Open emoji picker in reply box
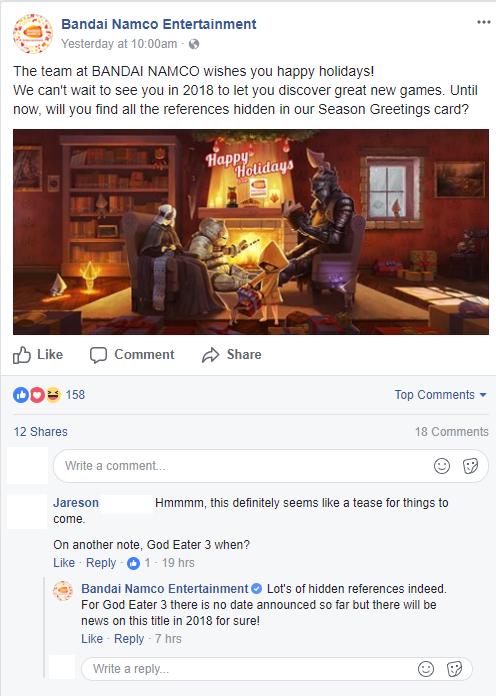Screen dimensions: 496x696 (426, 669)
